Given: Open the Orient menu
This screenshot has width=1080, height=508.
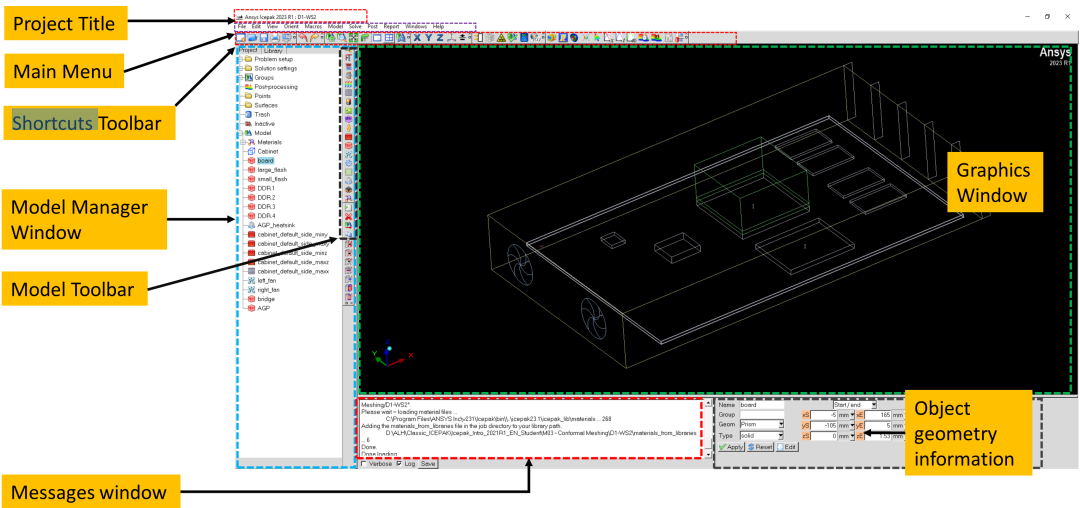Looking at the screenshot, I should click(291, 26).
